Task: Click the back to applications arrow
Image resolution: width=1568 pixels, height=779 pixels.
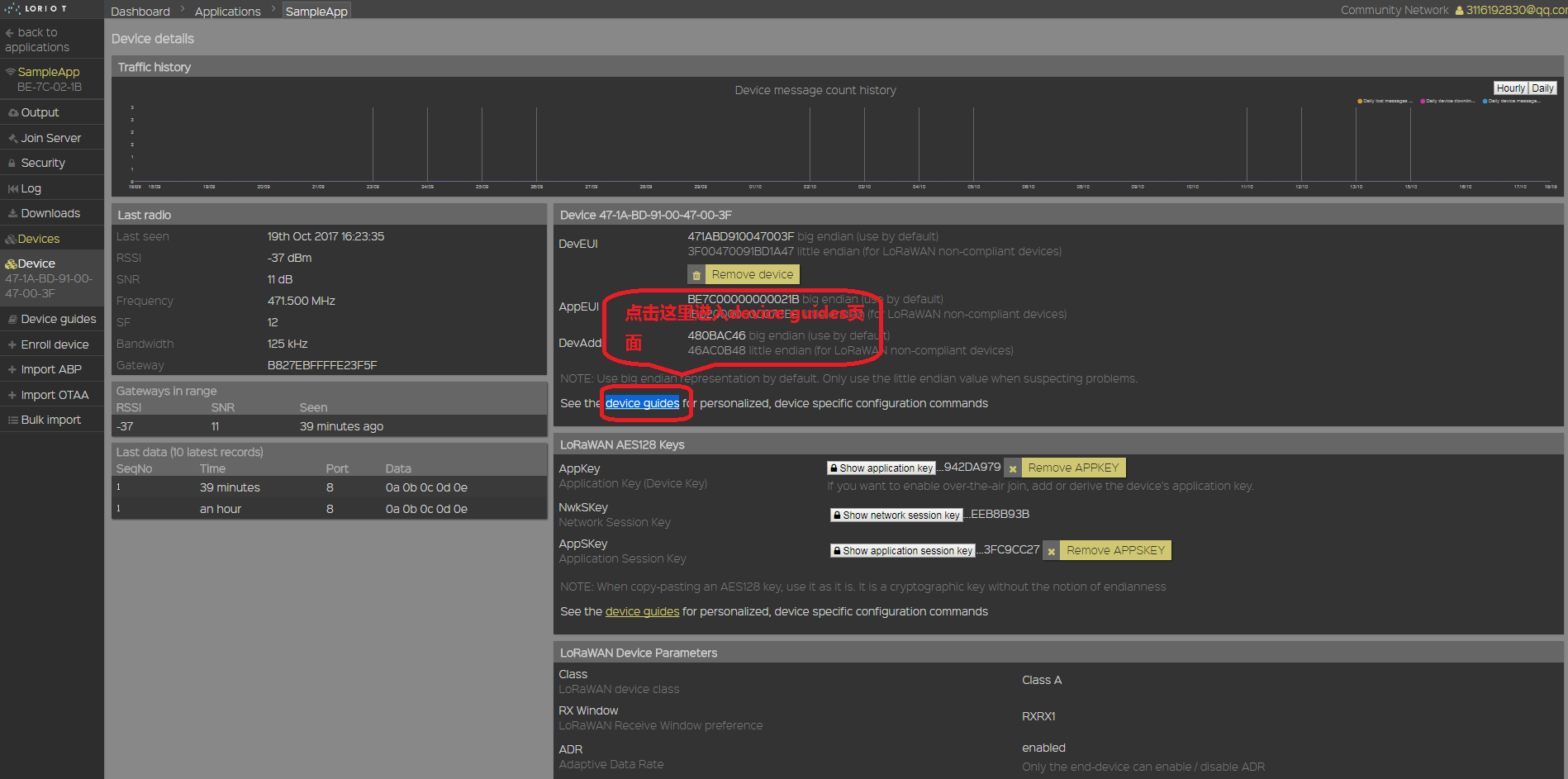Action: [x=10, y=33]
